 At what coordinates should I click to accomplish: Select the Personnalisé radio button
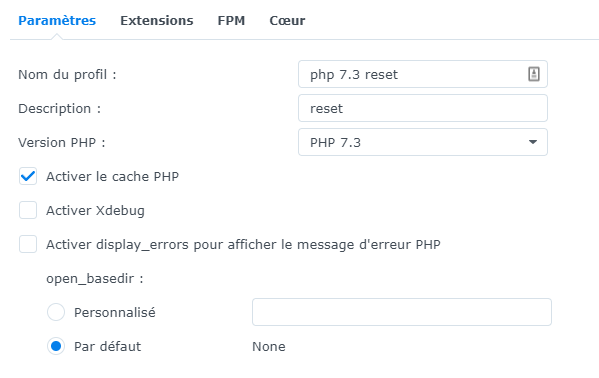pyautogui.click(x=56, y=312)
